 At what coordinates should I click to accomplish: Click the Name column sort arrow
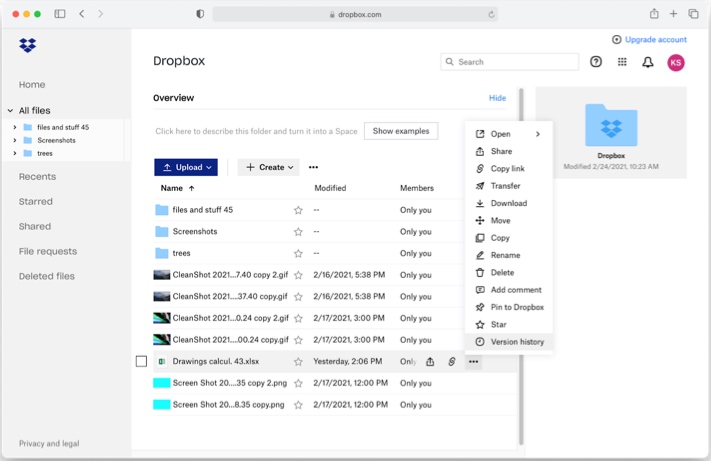pos(191,188)
